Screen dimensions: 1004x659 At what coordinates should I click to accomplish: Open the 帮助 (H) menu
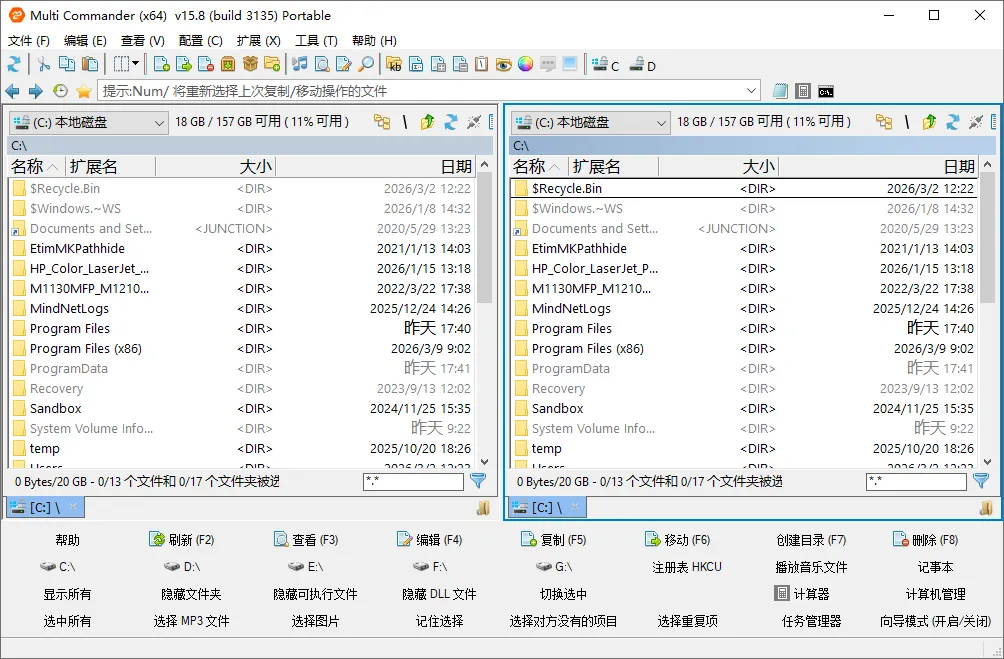tap(375, 40)
